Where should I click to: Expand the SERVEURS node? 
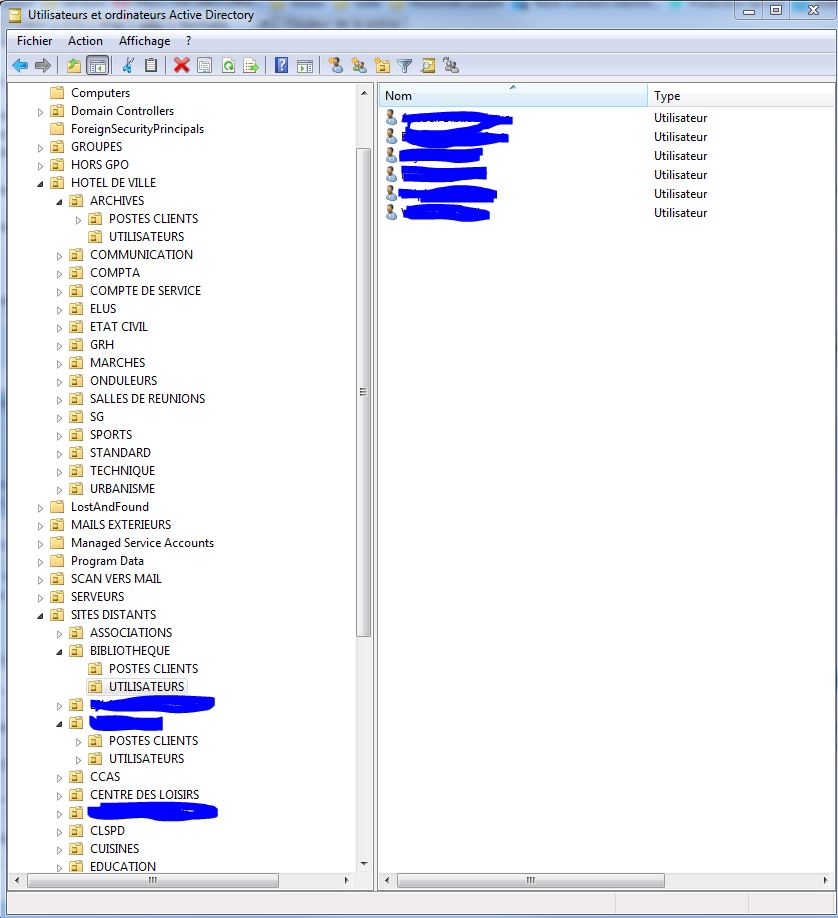pos(40,598)
